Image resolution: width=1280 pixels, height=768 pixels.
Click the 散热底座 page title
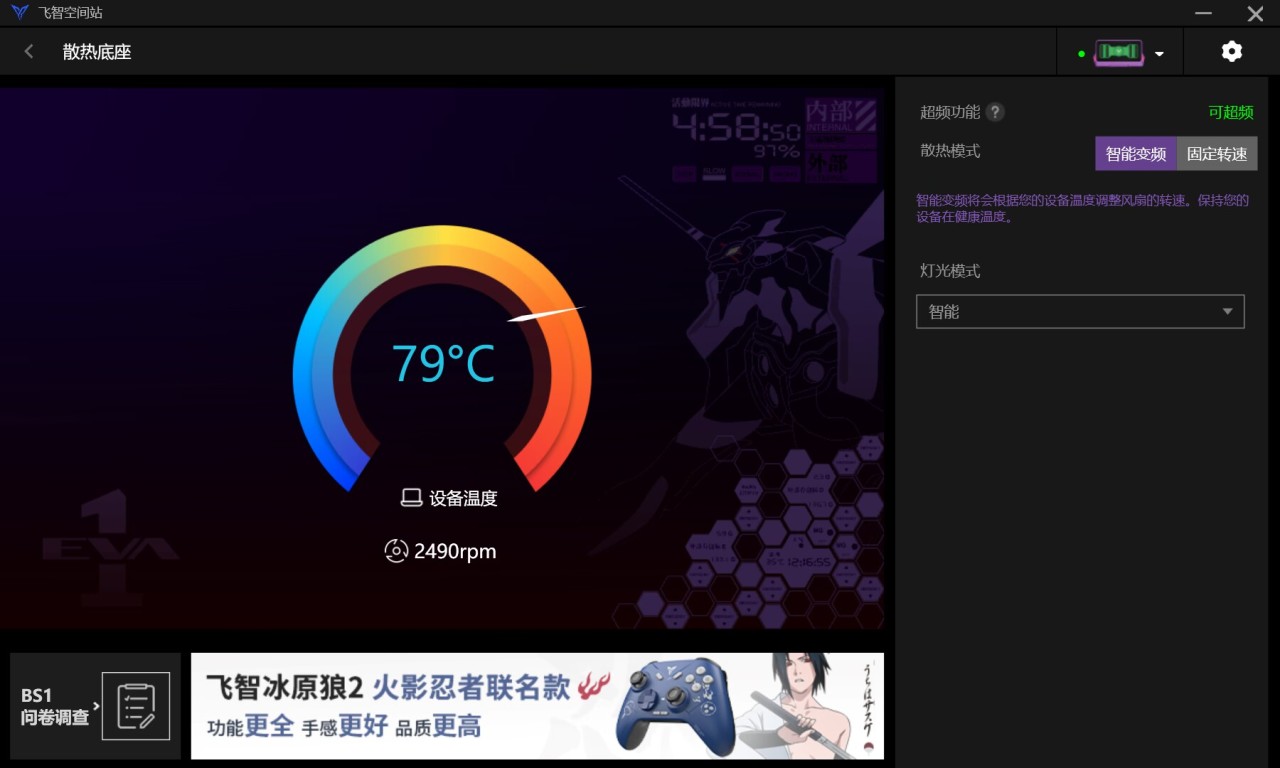pyautogui.click(x=97, y=52)
